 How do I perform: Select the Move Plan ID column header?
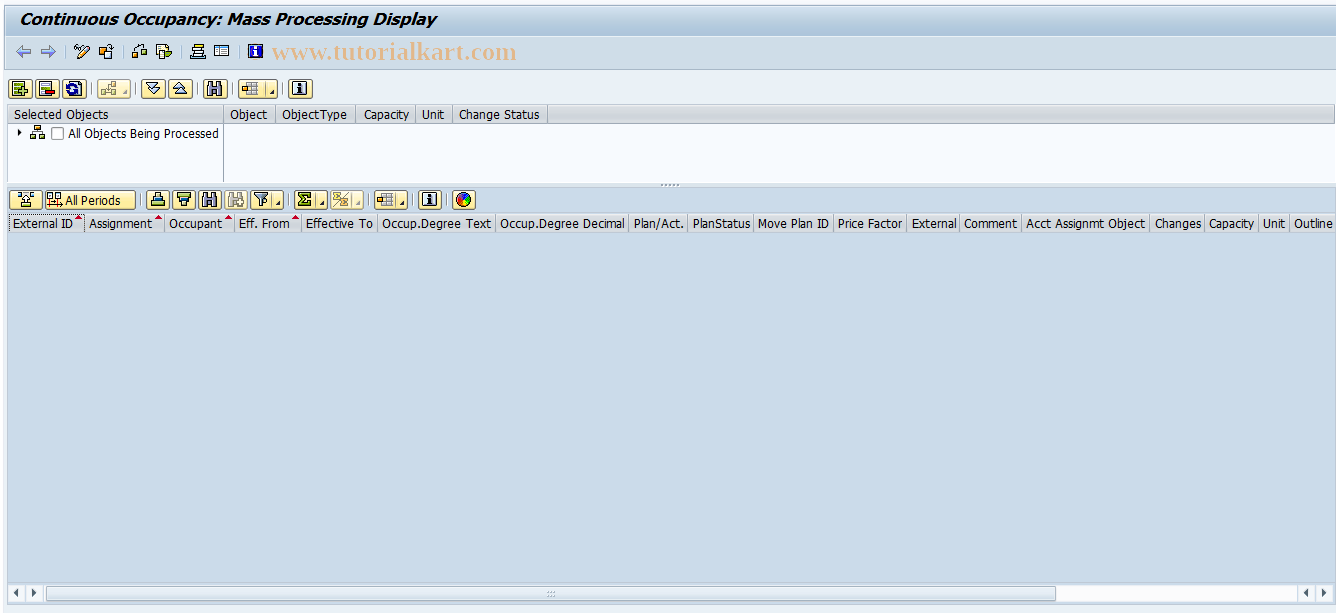coord(793,223)
